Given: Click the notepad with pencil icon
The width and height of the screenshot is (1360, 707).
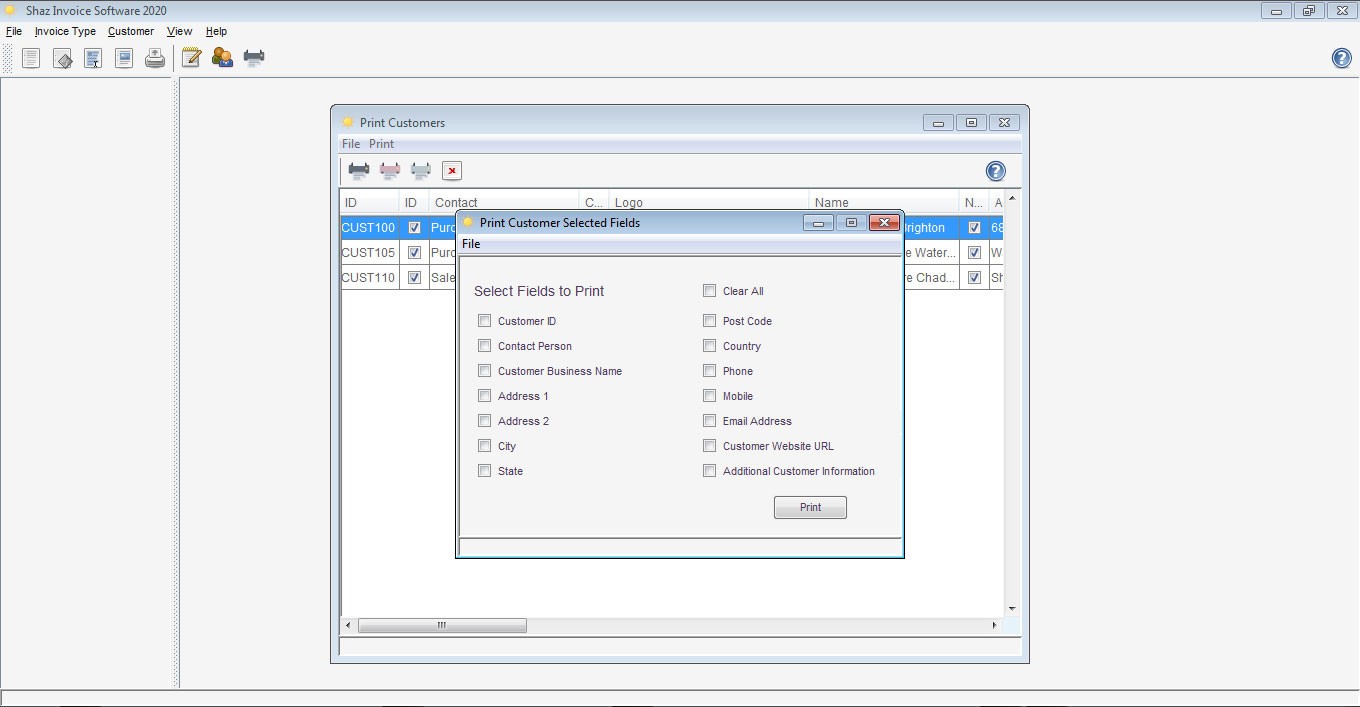Looking at the screenshot, I should tap(191, 58).
